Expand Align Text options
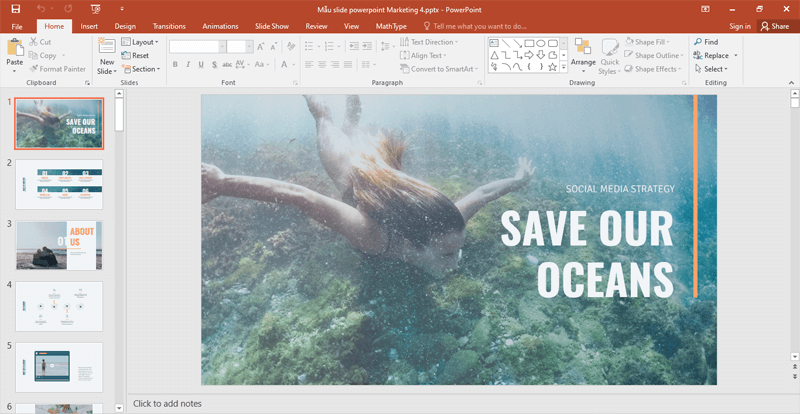Screen dimensions: 800x414 point(423,55)
